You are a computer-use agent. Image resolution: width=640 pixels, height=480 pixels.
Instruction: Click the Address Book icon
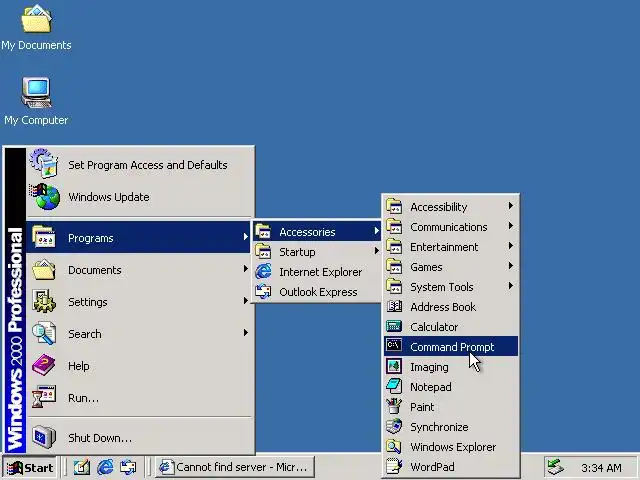click(394, 306)
